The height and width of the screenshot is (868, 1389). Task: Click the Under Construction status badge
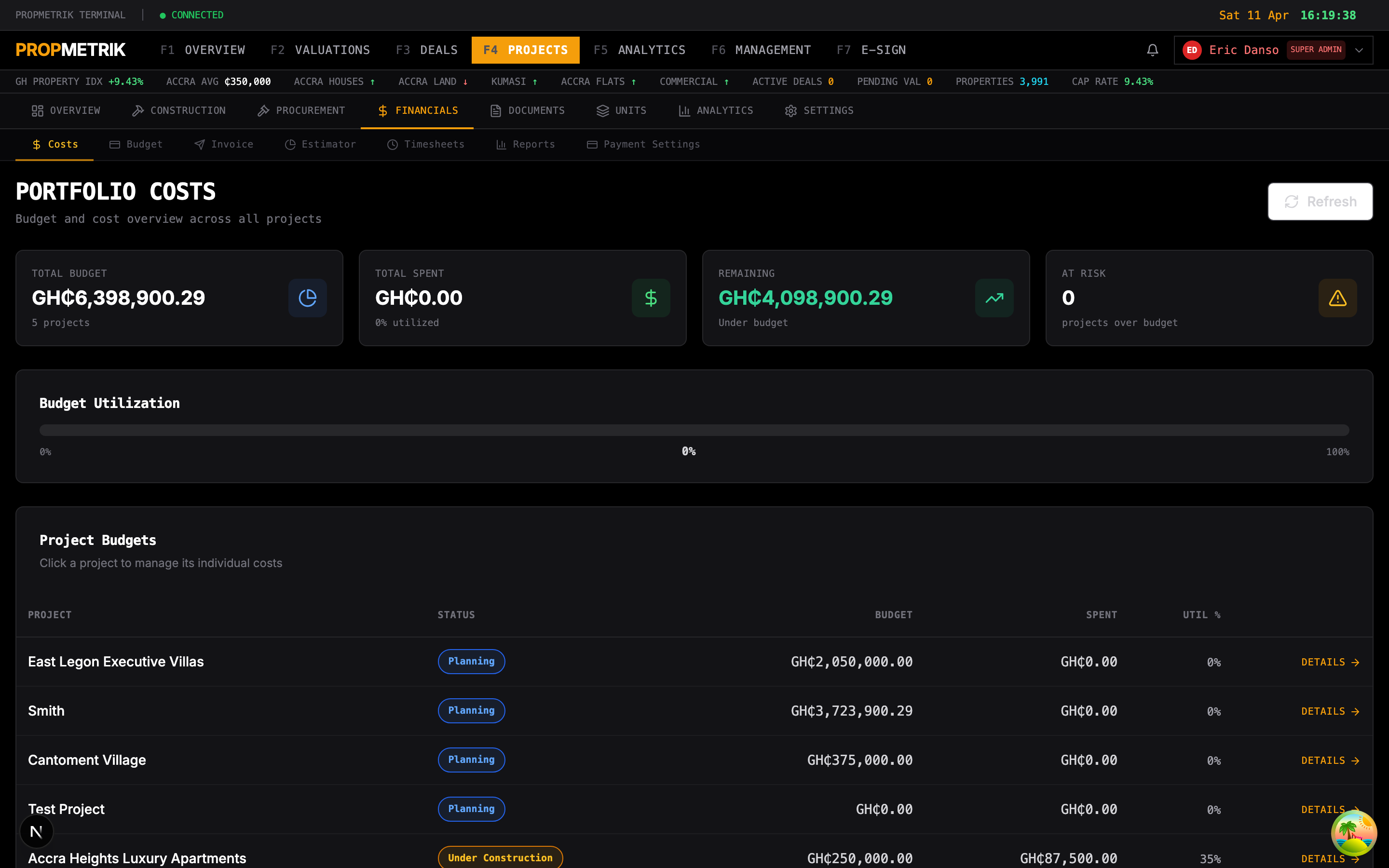click(500, 857)
